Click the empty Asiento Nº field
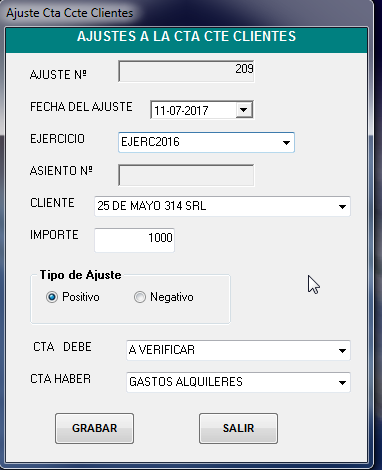This screenshot has width=382, height=470. [x=186, y=175]
